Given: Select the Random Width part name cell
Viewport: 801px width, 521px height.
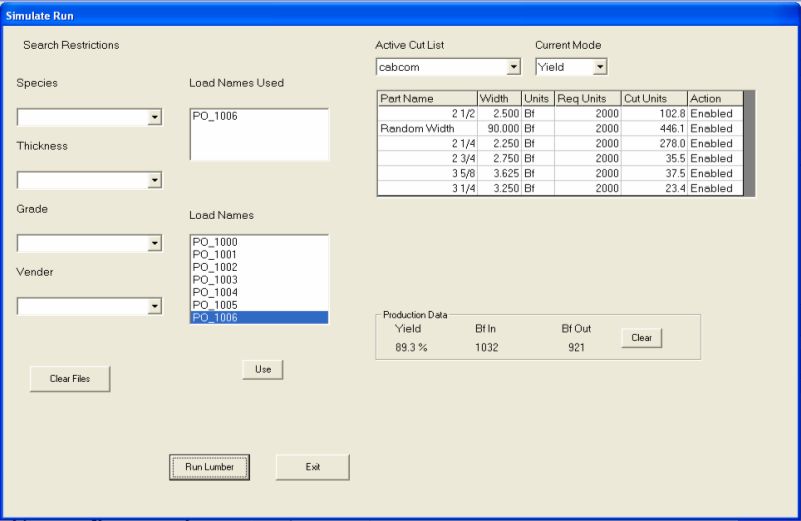Looking at the screenshot, I should click(427, 128).
